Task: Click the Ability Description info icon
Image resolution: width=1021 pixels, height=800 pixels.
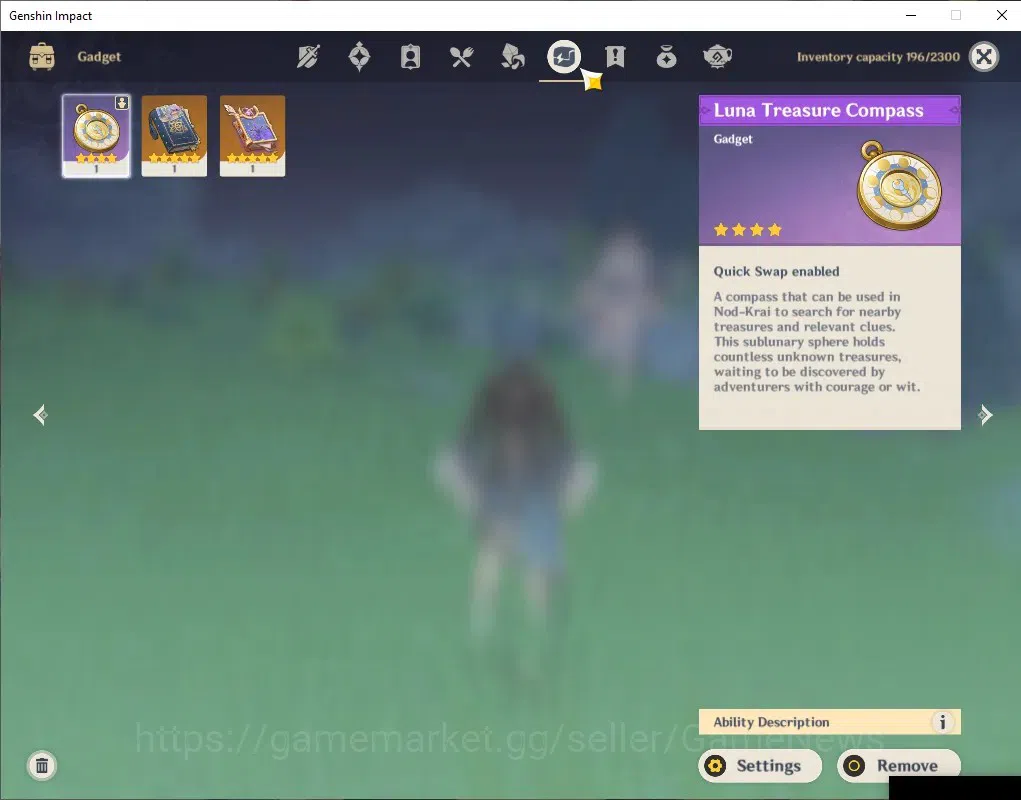Action: coord(942,722)
